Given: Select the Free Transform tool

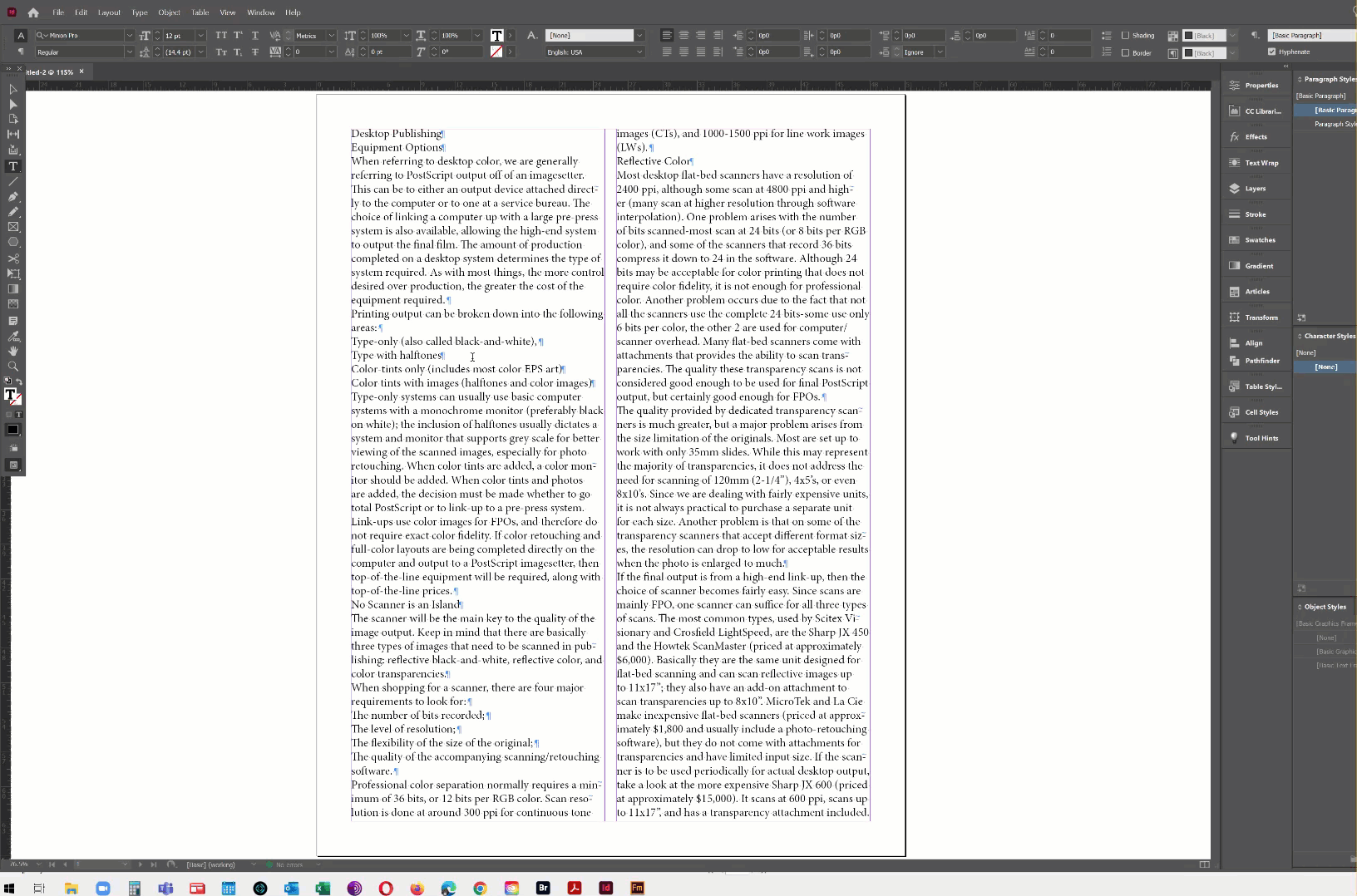Looking at the screenshot, I should coord(12,273).
